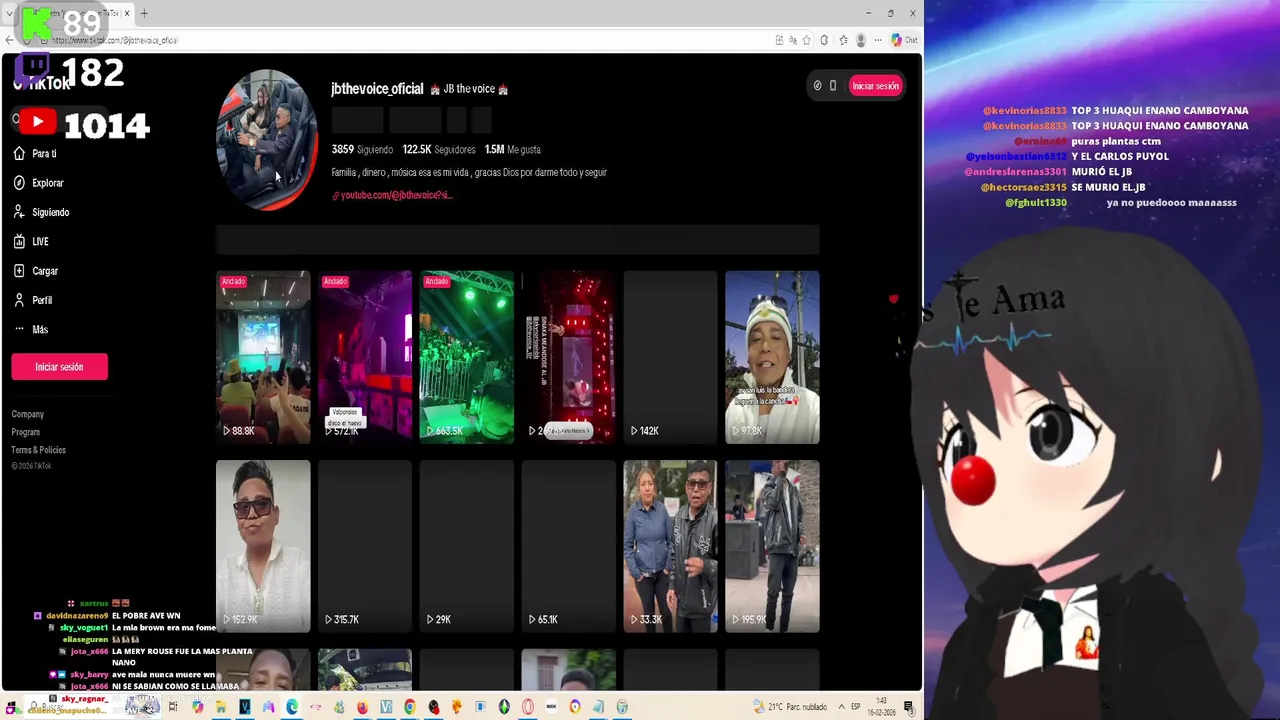The height and width of the screenshot is (720, 1280).
Task: Select Cargar to upload a video
Action: (x=36, y=271)
